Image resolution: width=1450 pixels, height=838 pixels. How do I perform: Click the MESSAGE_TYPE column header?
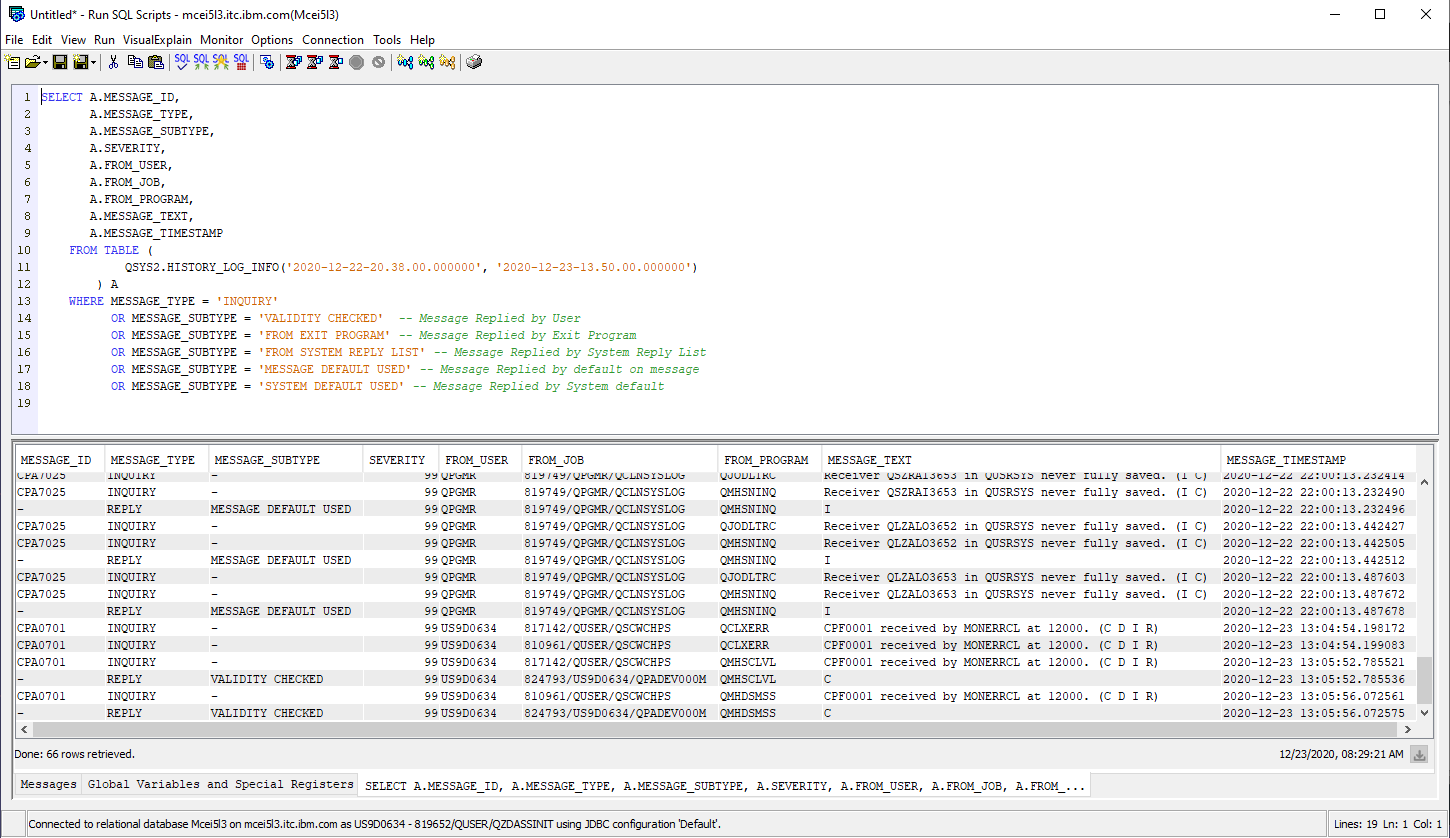tap(155, 460)
